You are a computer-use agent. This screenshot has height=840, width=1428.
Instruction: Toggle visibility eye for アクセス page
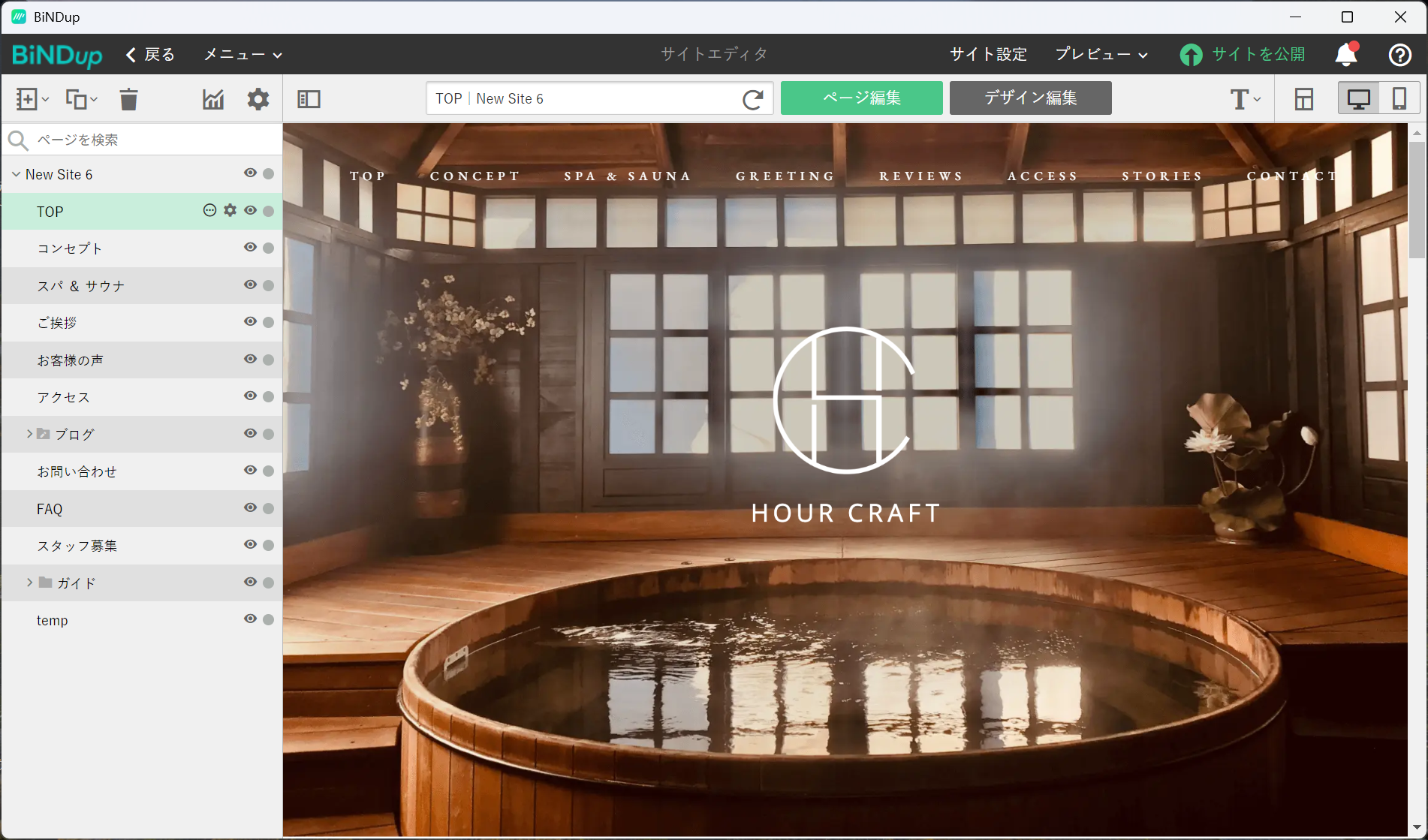(250, 396)
